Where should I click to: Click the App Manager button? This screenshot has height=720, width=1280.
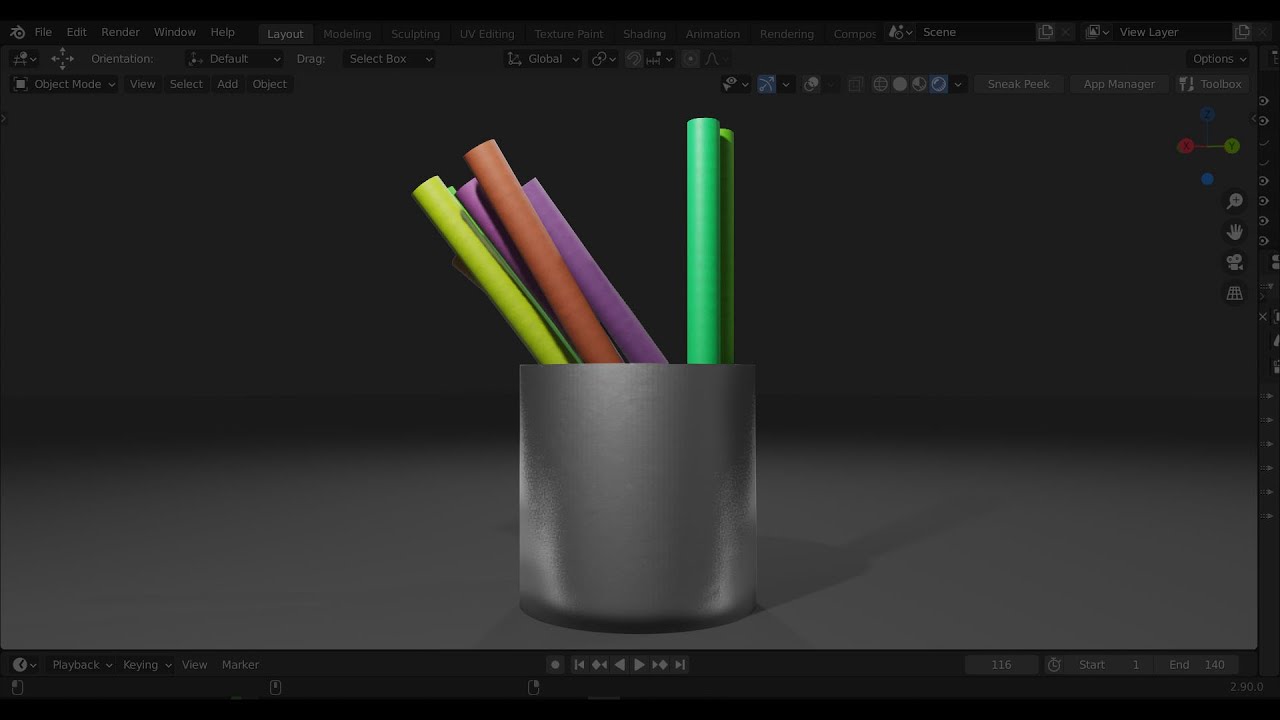pos(1119,84)
